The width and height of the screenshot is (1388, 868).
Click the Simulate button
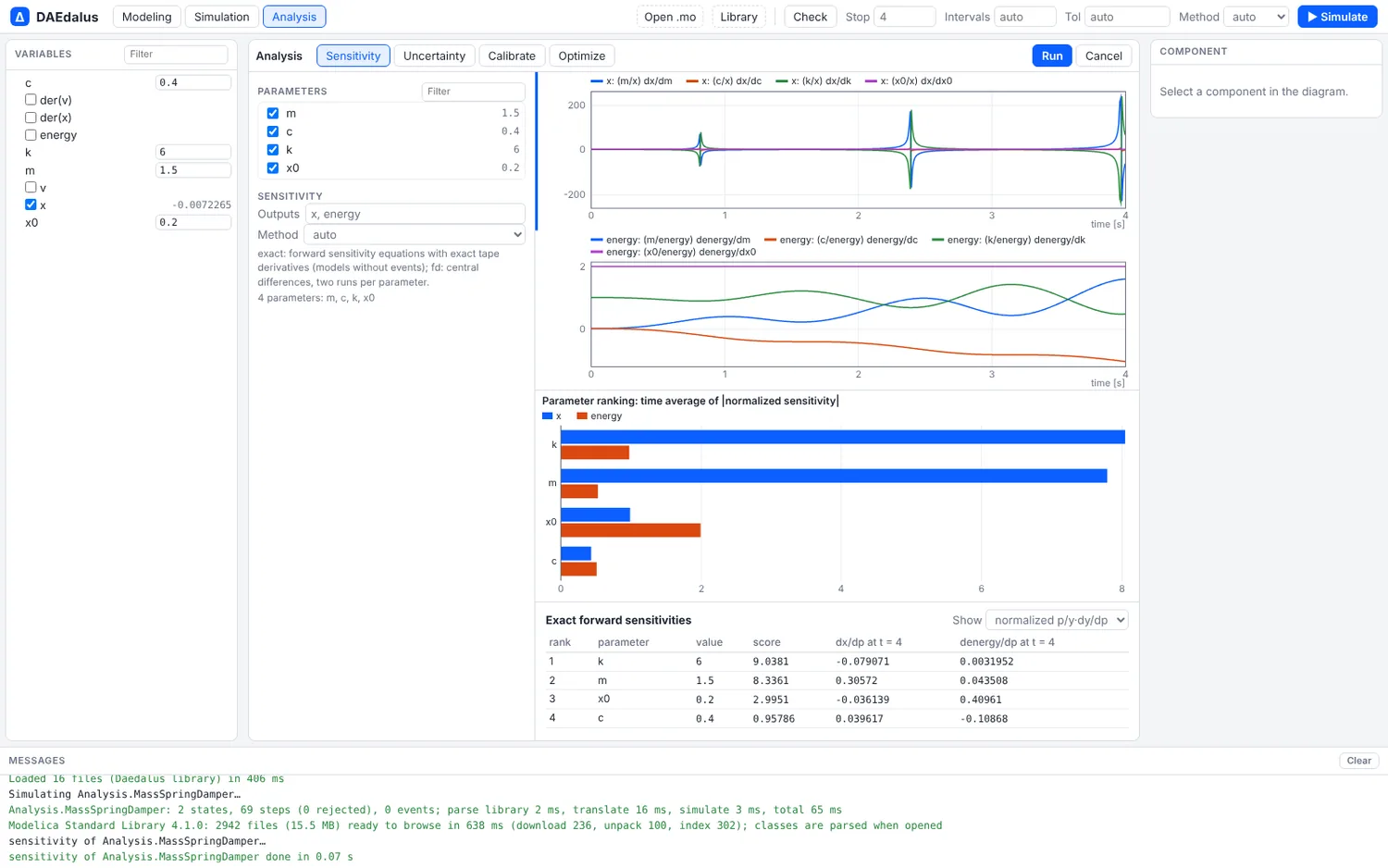[1337, 17]
